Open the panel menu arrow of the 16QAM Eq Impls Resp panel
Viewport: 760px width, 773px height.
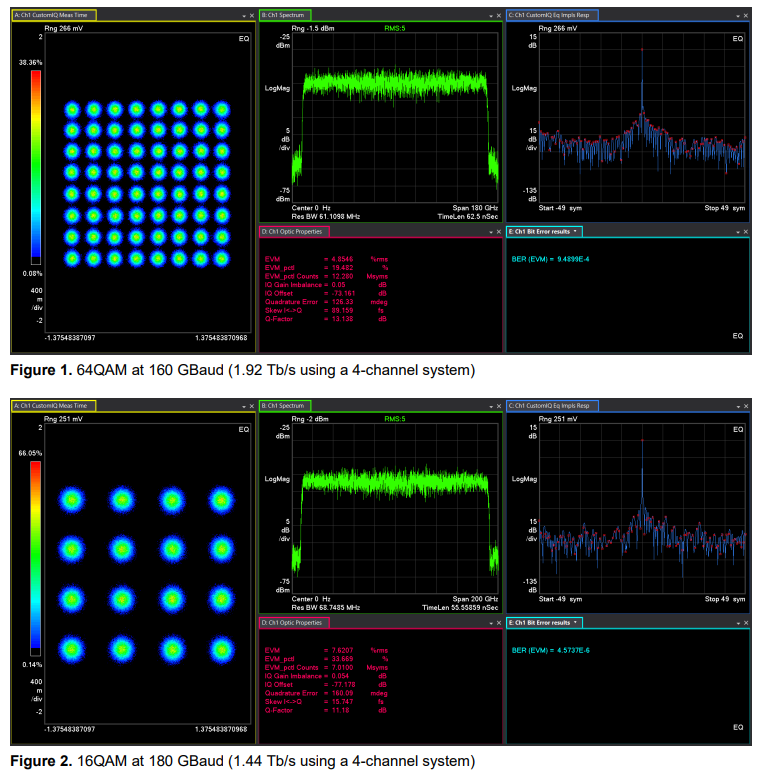(739, 407)
